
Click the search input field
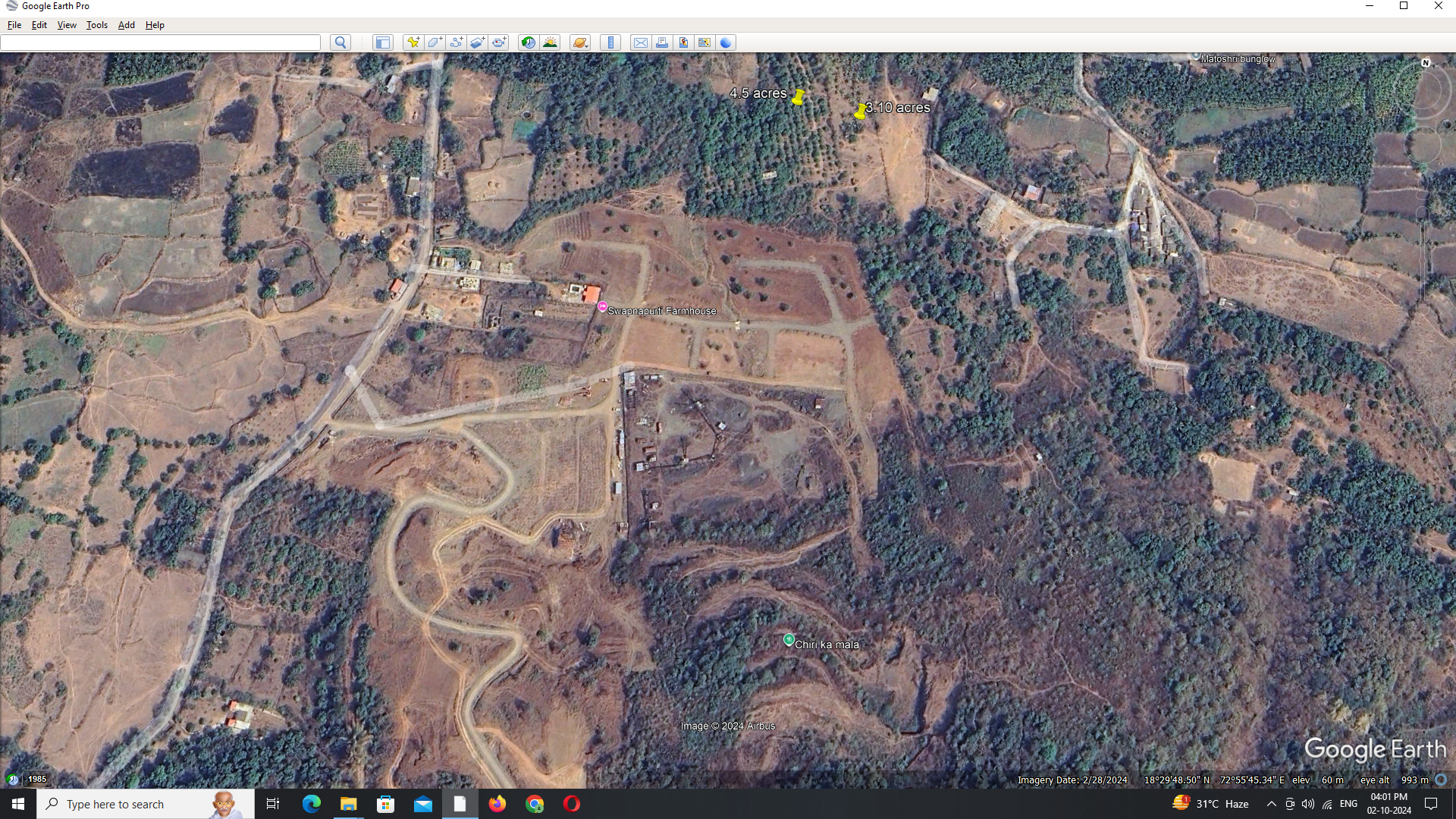click(160, 42)
